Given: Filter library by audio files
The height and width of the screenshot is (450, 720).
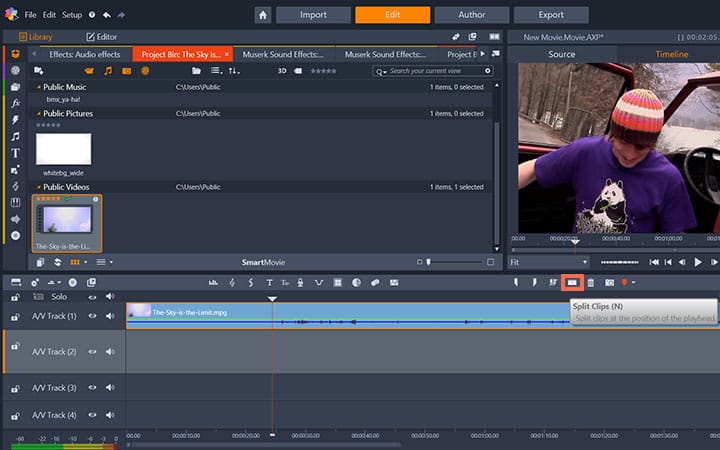Looking at the screenshot, I should point(108,71).
